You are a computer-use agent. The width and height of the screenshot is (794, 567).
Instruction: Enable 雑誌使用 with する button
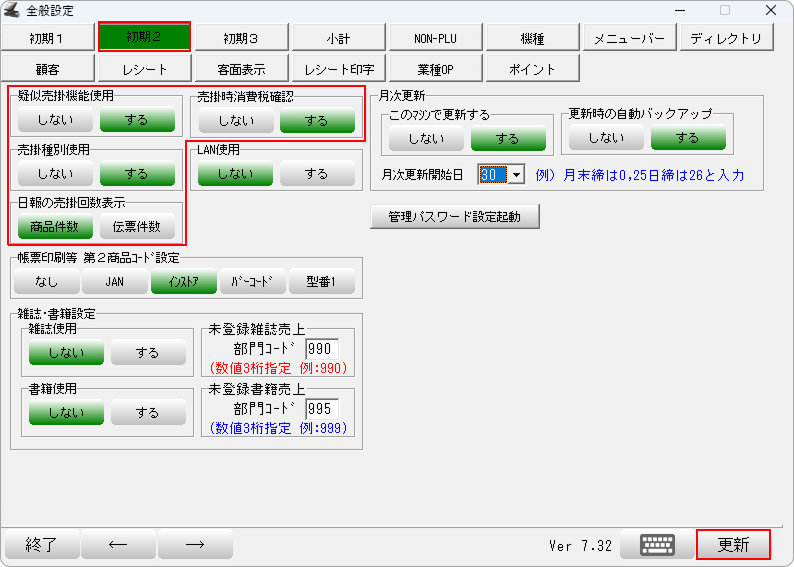(x=148, y=352)
